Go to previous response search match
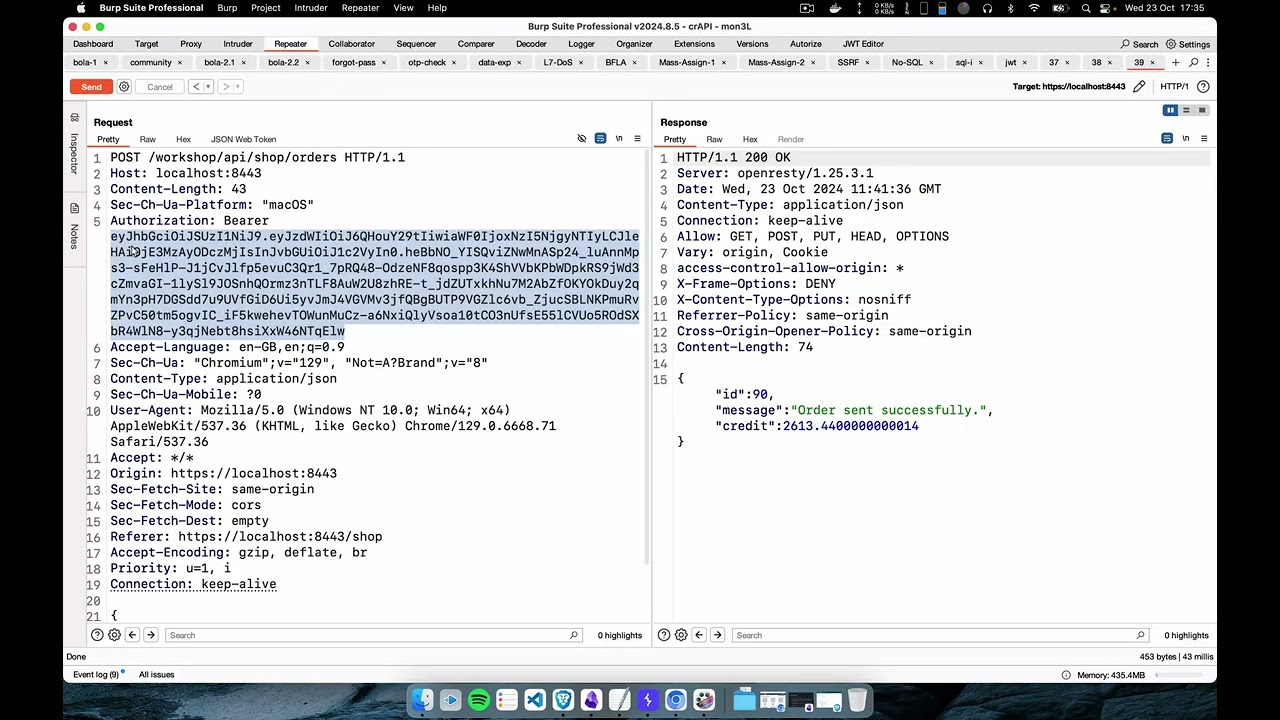Viewport: 1280px width, 720px height. [x=699, y=635]
